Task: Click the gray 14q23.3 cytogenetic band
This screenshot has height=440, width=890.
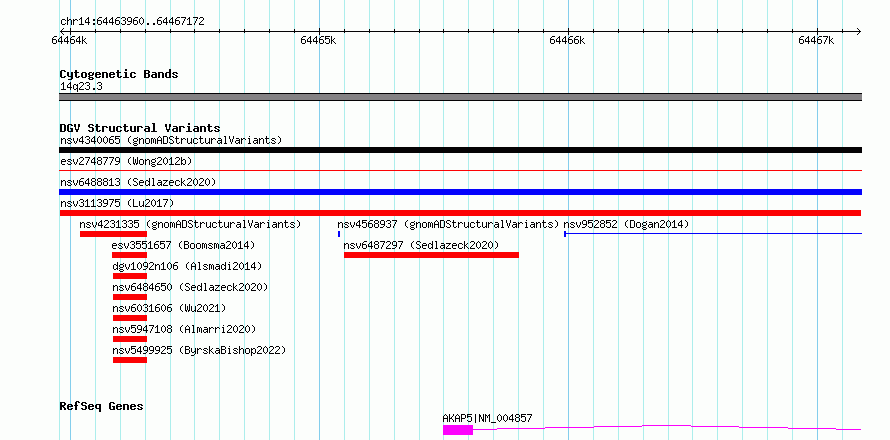Action: pyautogui.click(x=460, y=97)
